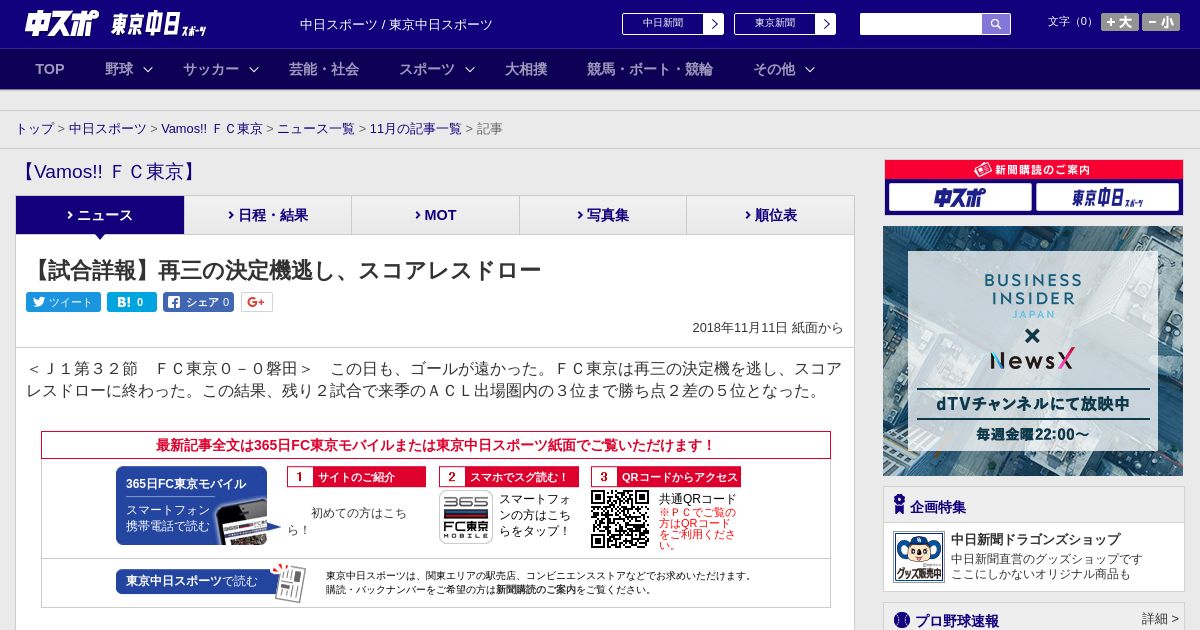Open the 大相撲 menu item
Screen dimensions: 1200x630
(526, 69)
